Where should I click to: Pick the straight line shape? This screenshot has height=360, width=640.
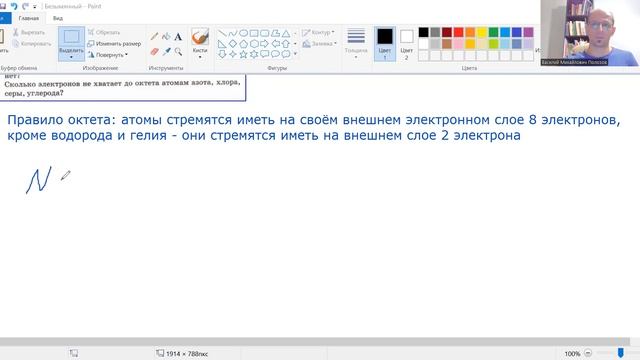222,33
